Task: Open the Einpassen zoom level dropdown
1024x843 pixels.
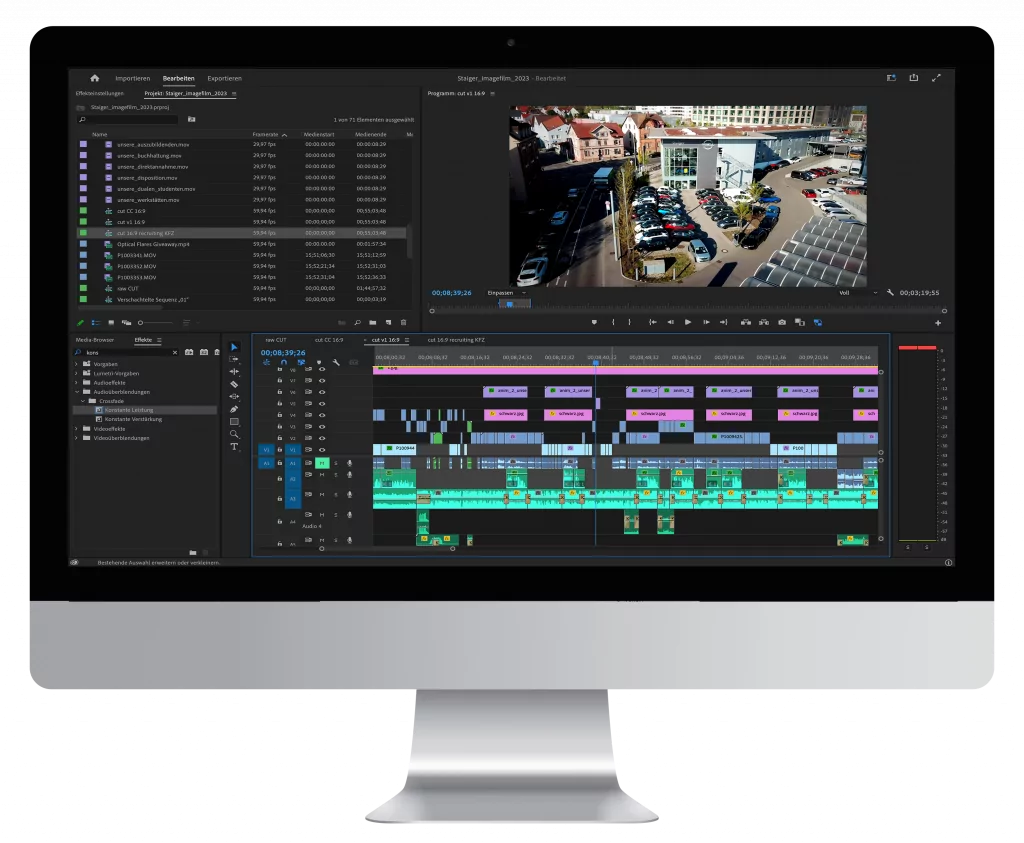Action: pos(507,293)
